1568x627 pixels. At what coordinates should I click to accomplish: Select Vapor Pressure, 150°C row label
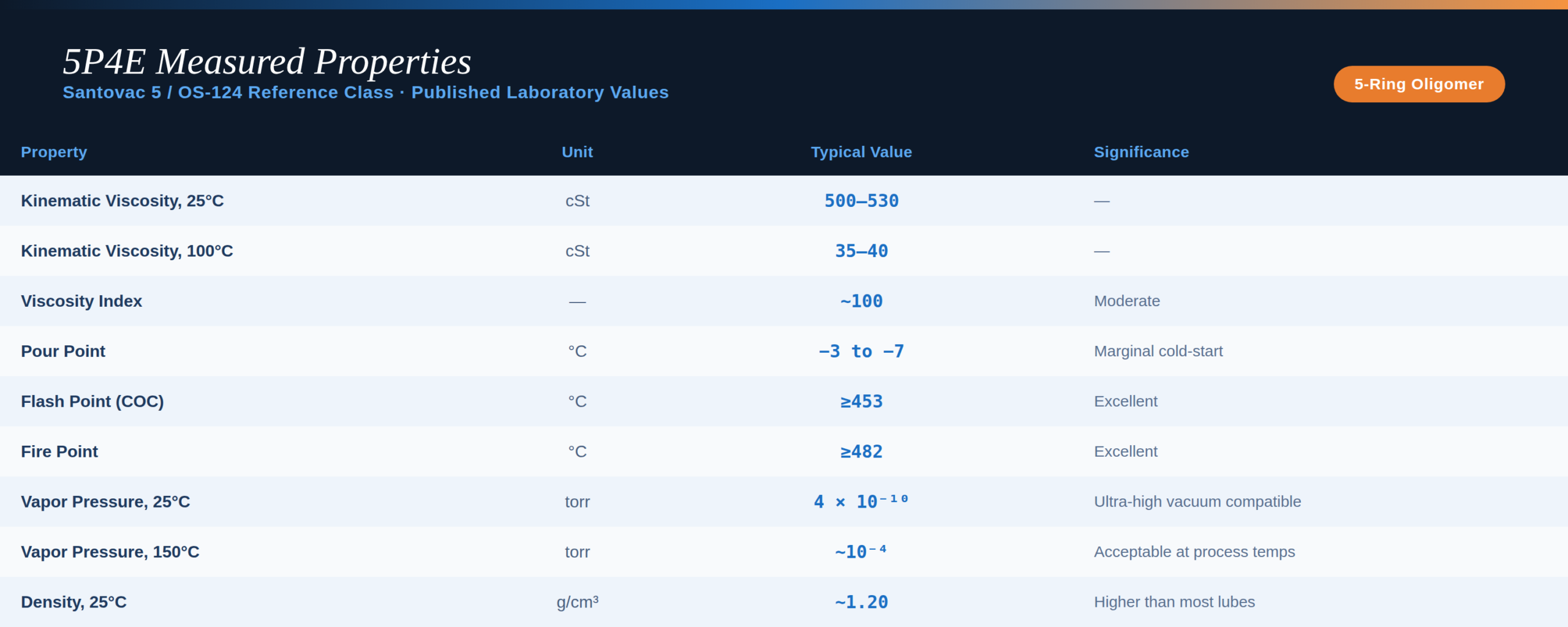pos(110,552)
